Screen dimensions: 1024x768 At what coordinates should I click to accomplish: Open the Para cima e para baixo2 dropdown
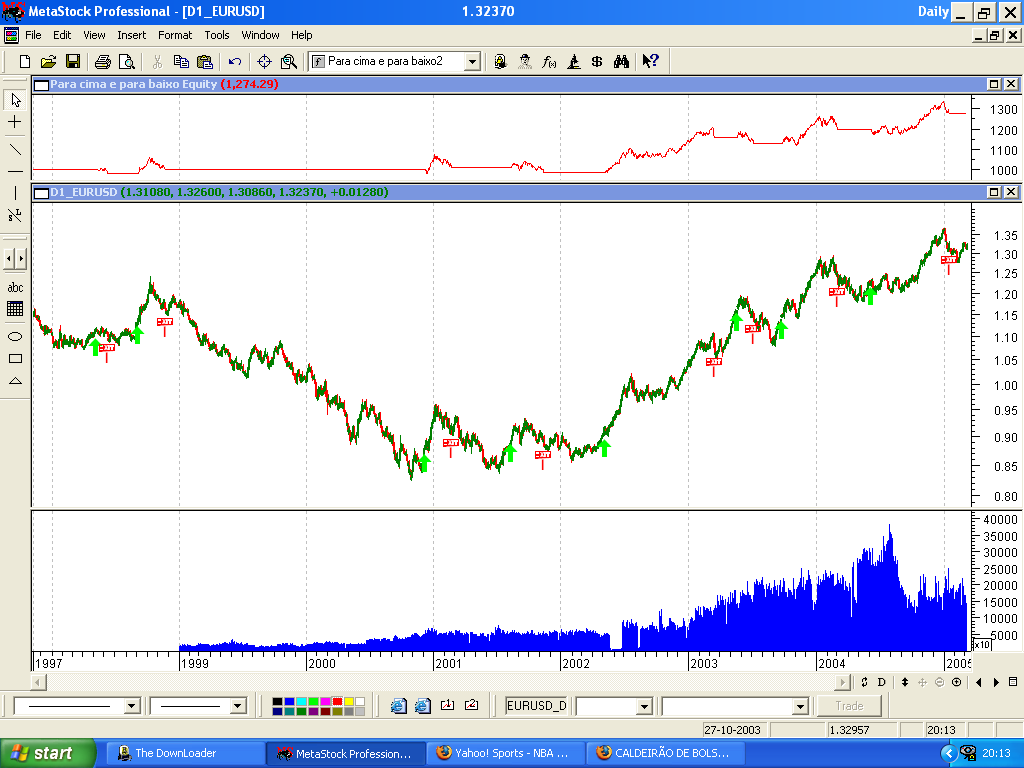pyautogui.click(x=474, y=61)
